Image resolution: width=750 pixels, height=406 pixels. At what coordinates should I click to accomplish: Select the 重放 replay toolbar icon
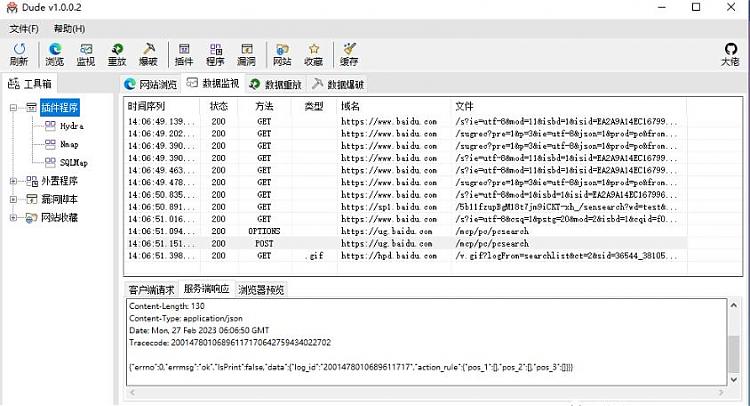[x=118, y=54]
